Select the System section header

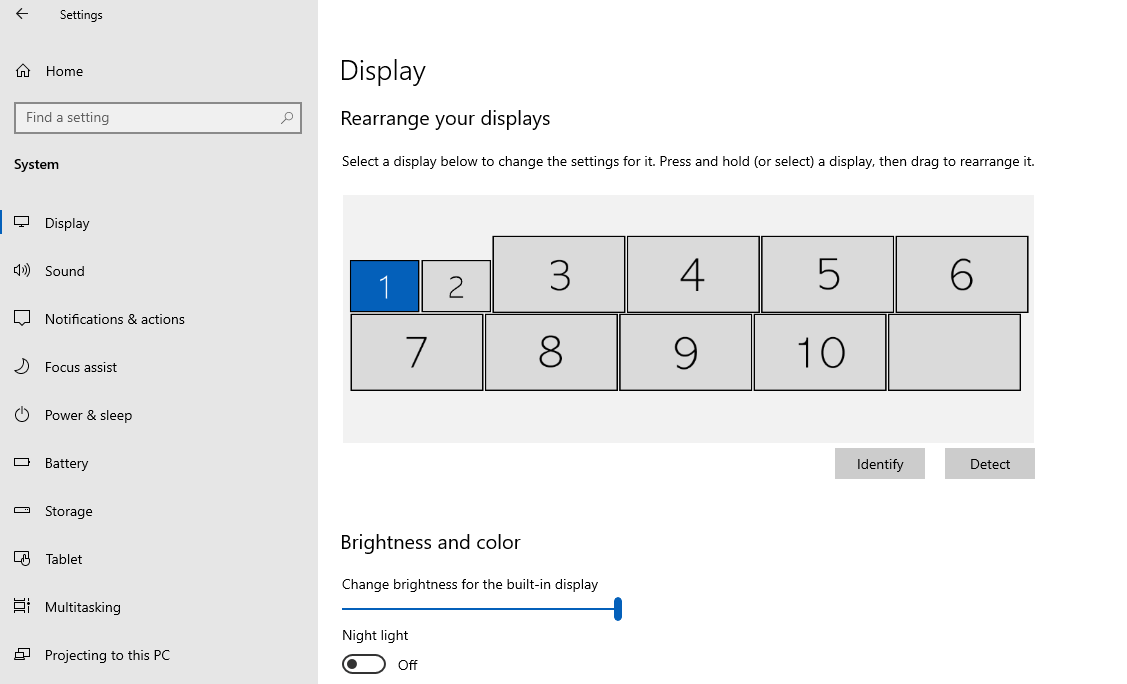[x=36, y=164]
